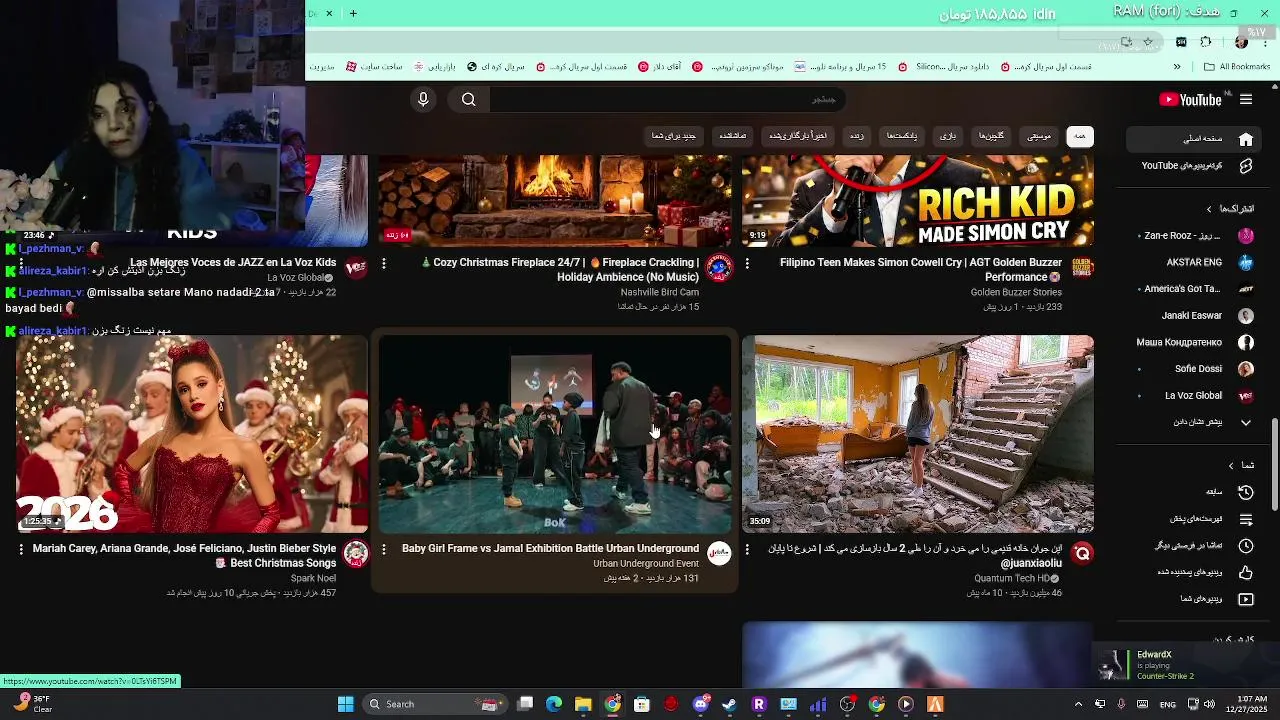Screen dimensions: 1280x720
Task: Show hidden system tray icons
Action: click(1078, 704)
